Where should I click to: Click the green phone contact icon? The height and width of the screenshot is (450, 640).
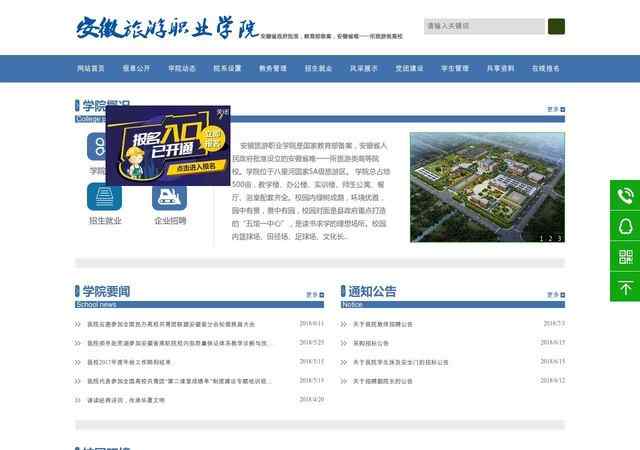(x=625, y=195)
